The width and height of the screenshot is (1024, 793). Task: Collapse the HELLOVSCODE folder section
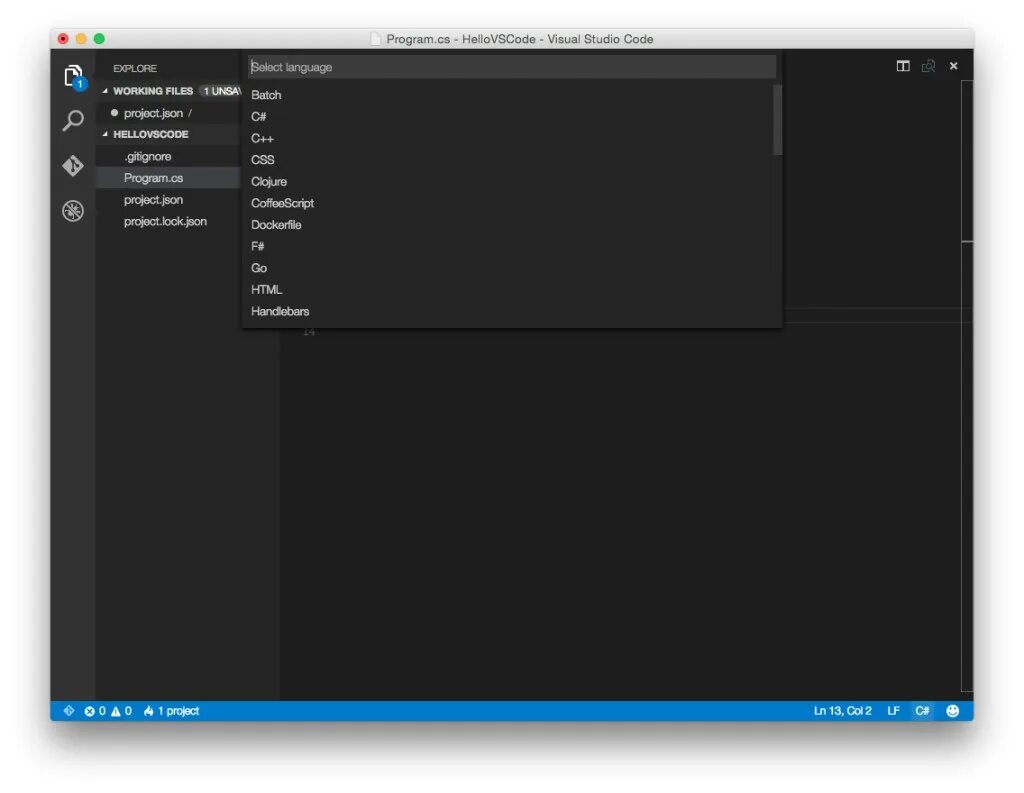pos(105,134)
